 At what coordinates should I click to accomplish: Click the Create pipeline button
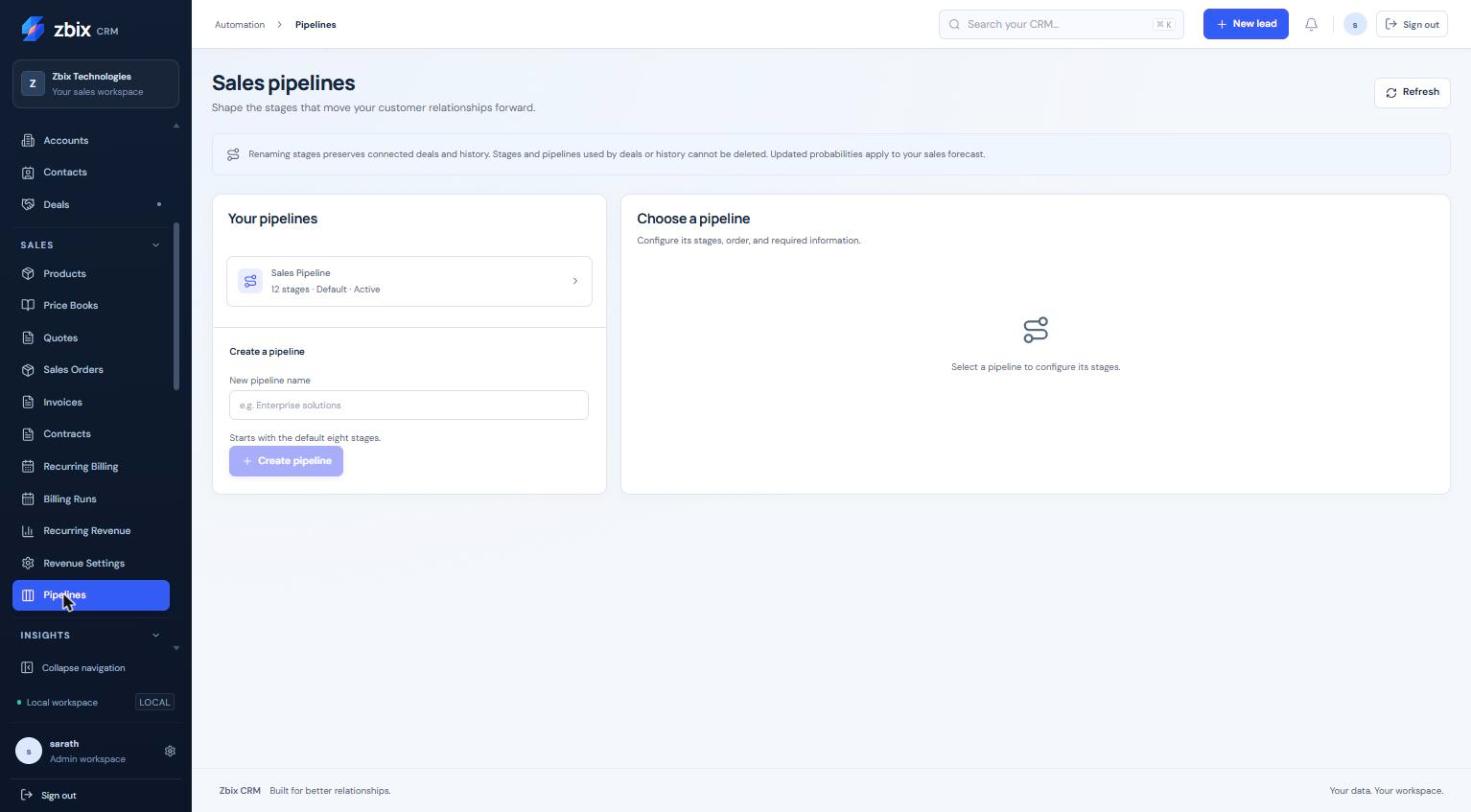click(286, 461)
